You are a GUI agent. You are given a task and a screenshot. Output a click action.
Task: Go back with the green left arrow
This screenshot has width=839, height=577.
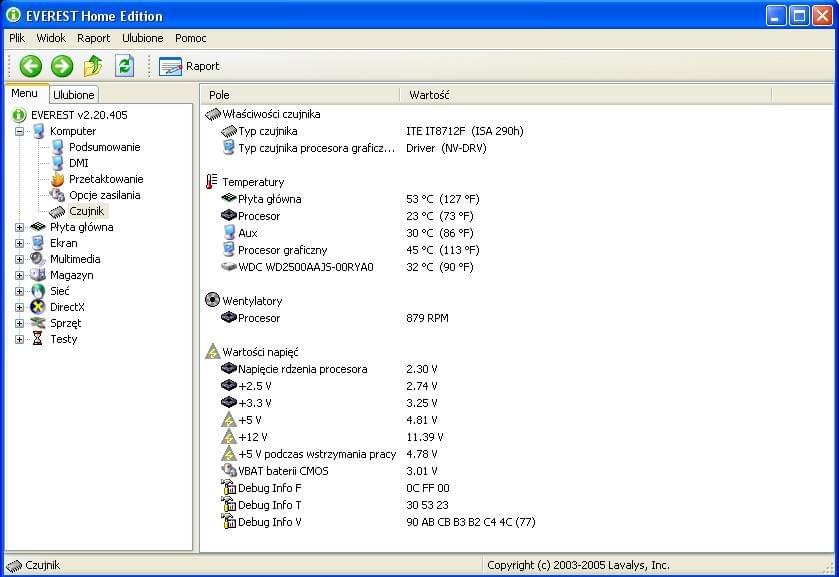coord(30,66)
